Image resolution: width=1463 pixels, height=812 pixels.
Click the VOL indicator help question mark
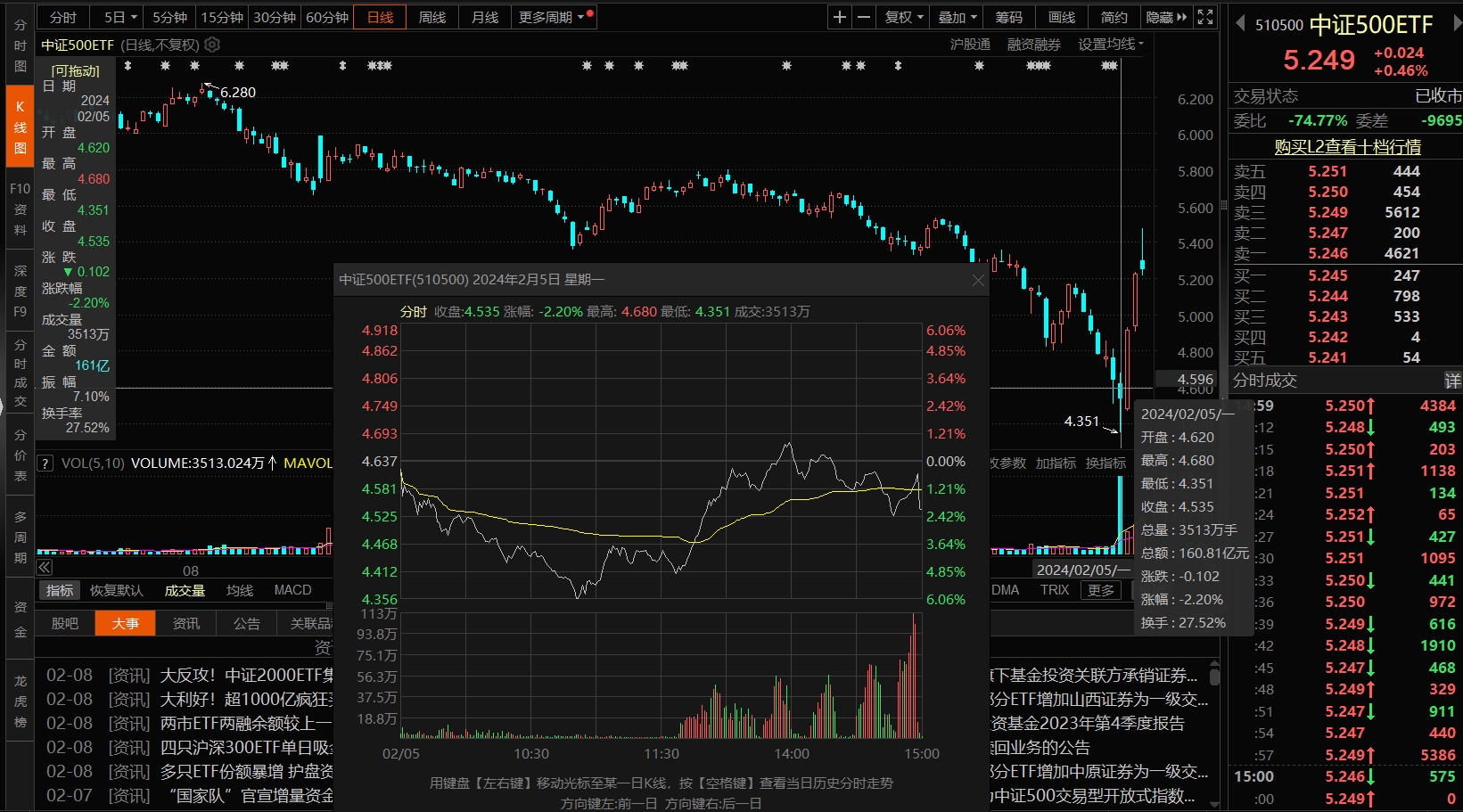pos(44,463)
